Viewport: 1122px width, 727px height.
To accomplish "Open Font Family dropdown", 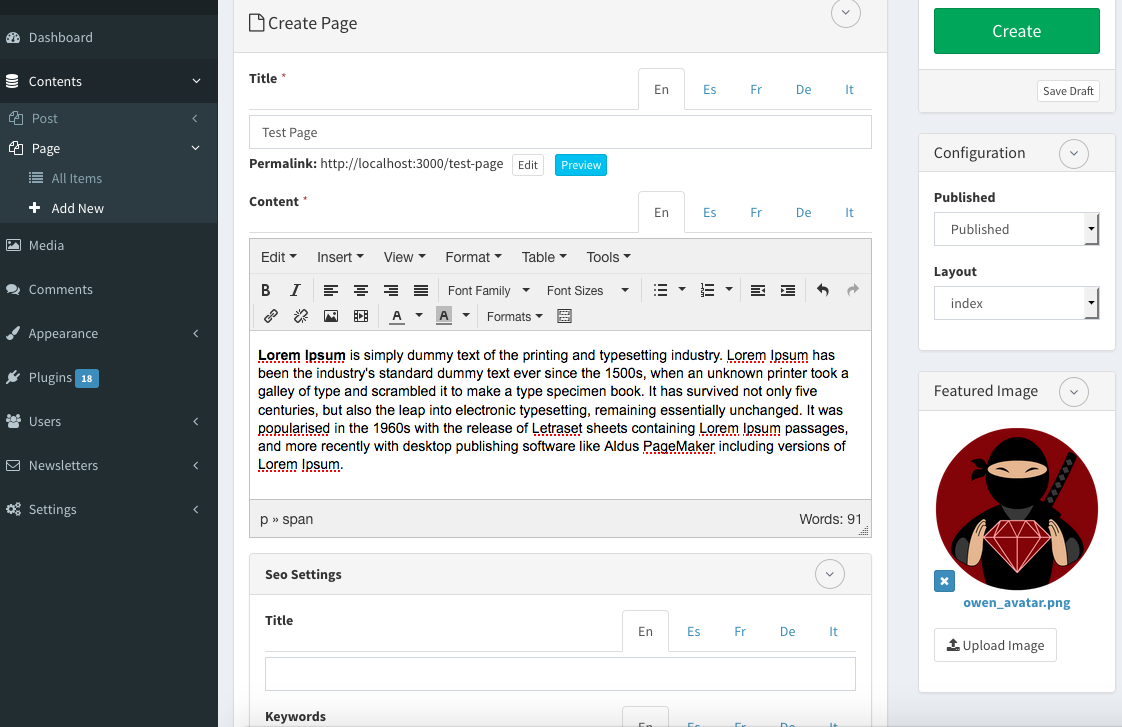I will click(489, 291).
